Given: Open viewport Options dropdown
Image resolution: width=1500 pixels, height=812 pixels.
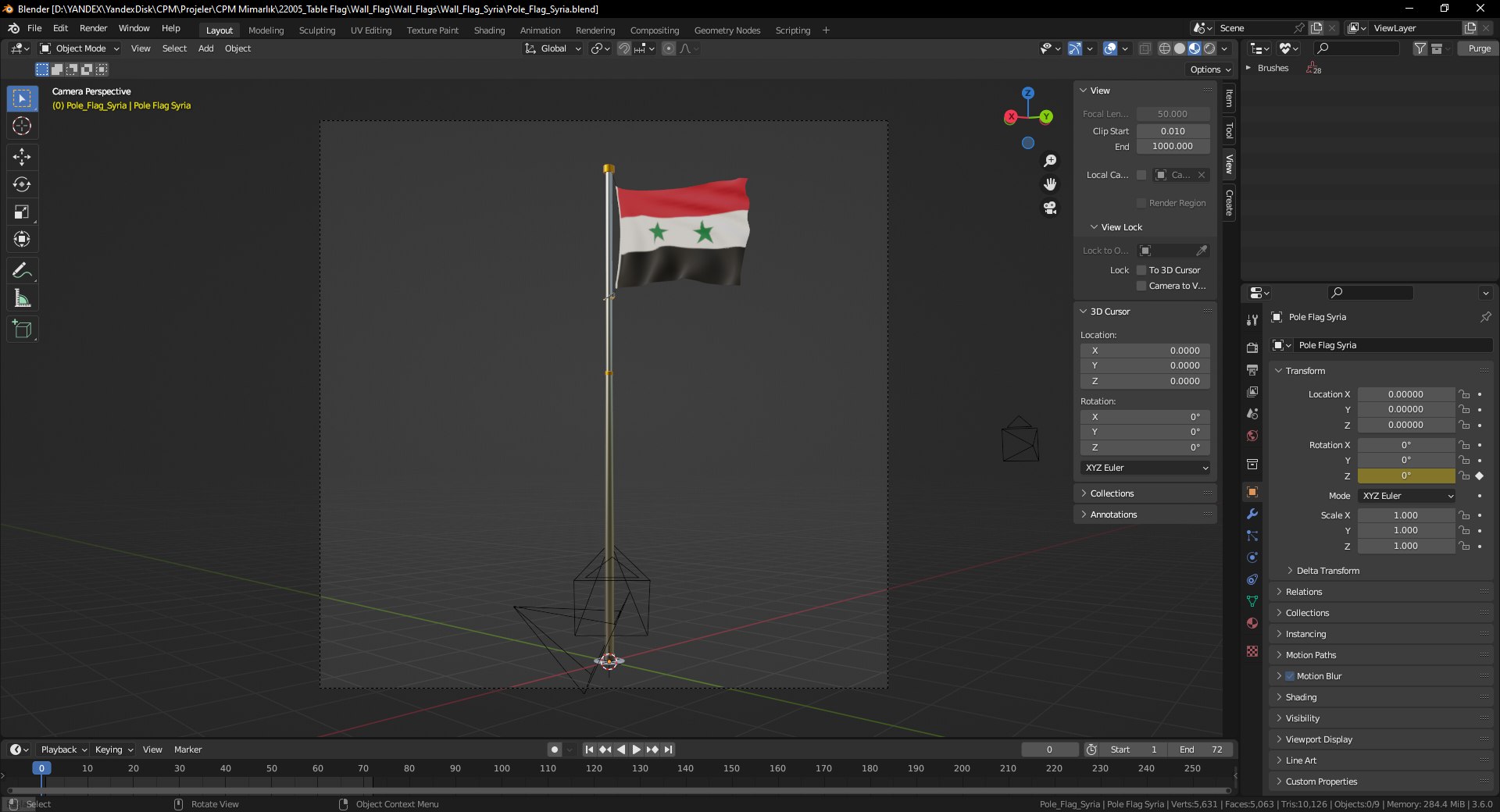Looking at the screenshot, I should [x=1210, y=69].
